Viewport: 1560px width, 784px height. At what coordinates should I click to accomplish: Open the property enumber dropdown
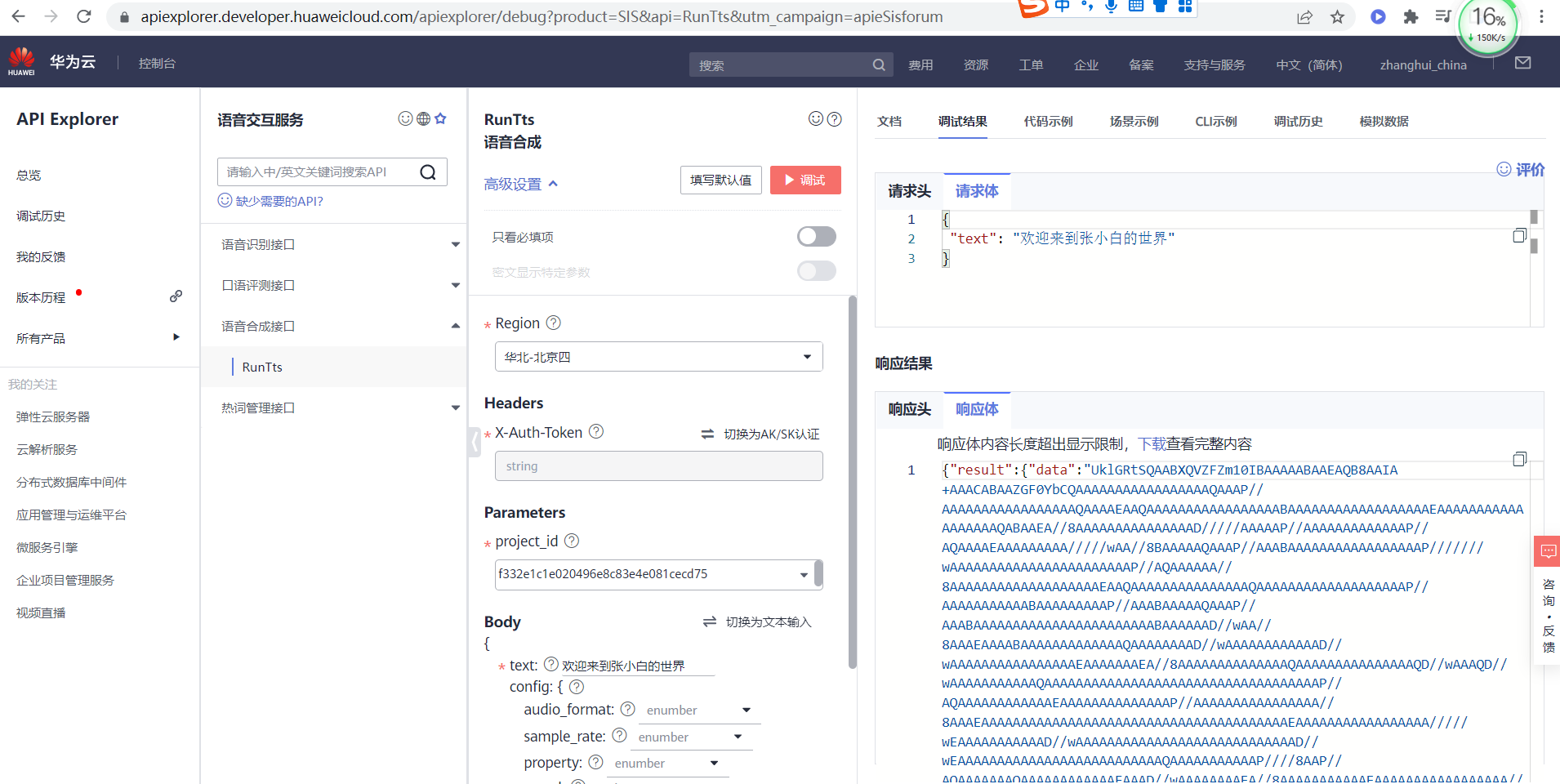point(667,764)
